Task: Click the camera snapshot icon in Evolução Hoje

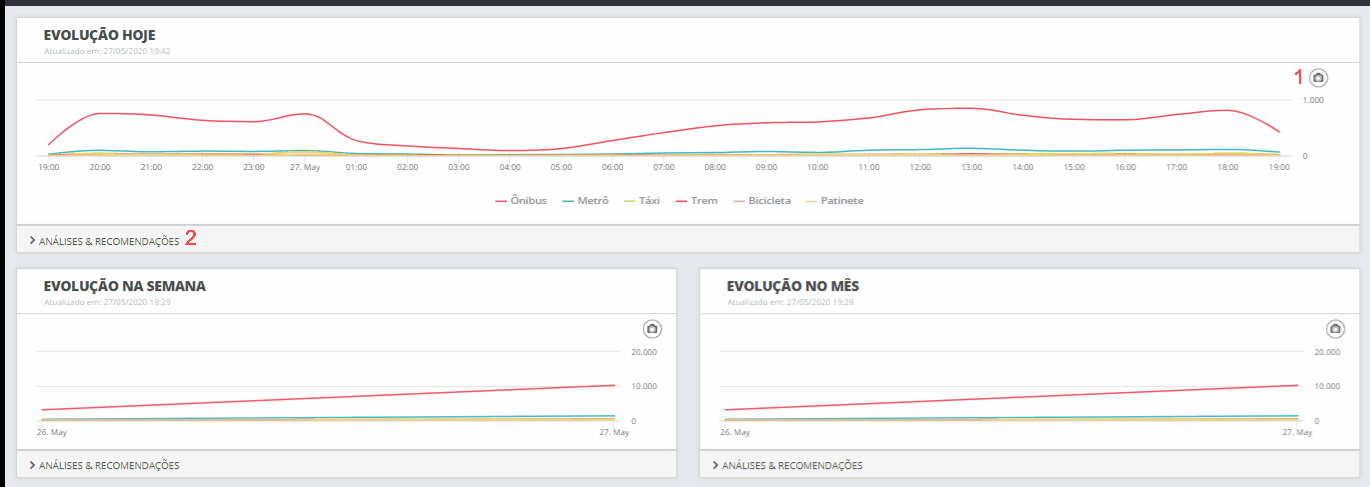Action: 1318,78
